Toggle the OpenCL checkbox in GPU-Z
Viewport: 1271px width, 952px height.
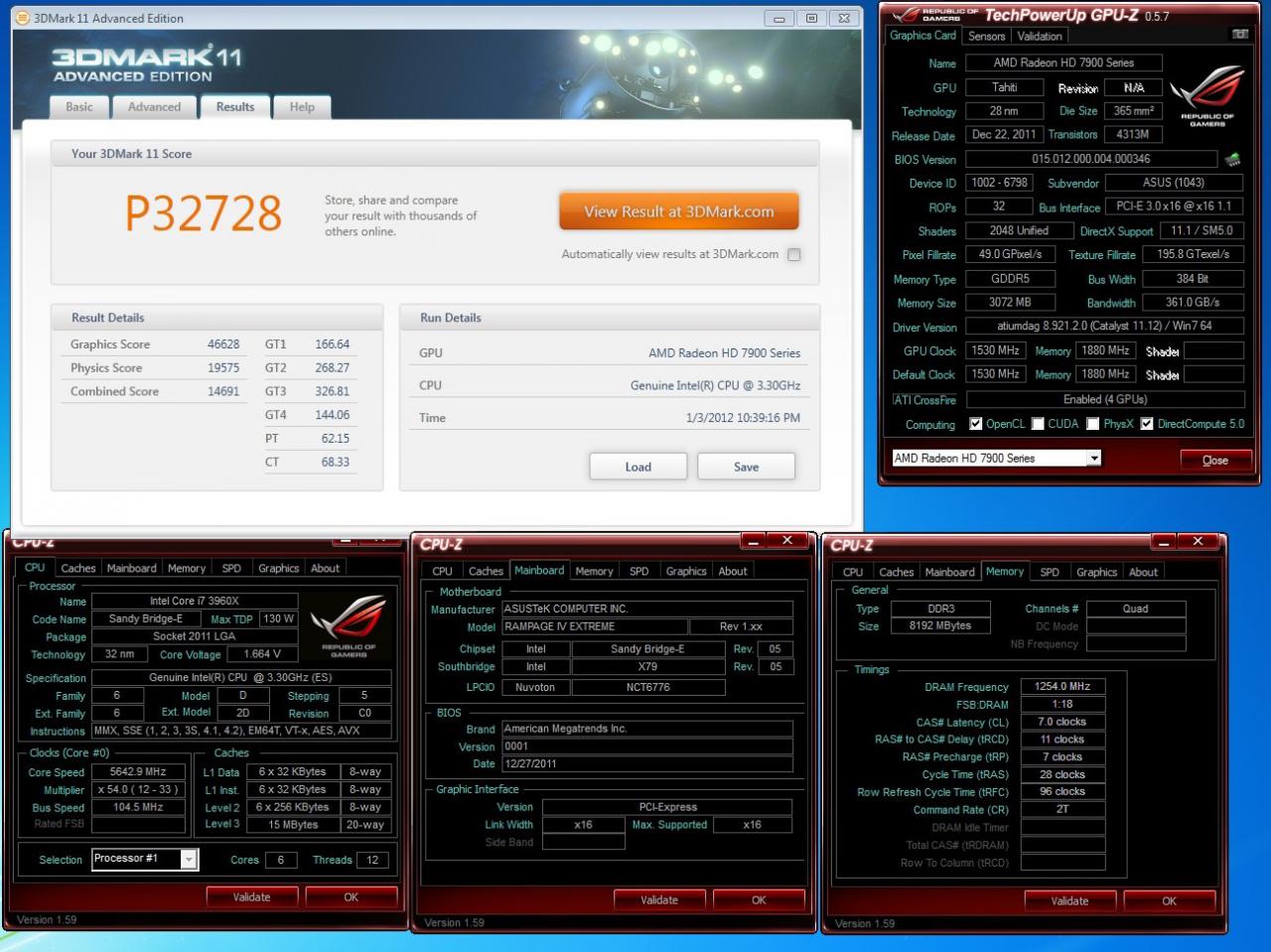tap(975, 424)
